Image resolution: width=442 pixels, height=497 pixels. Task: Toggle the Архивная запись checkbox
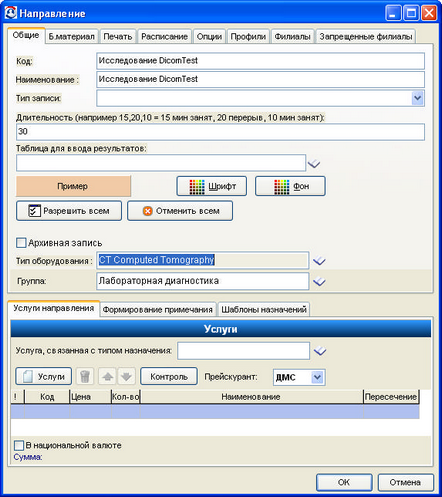click(x=21, y=243)
